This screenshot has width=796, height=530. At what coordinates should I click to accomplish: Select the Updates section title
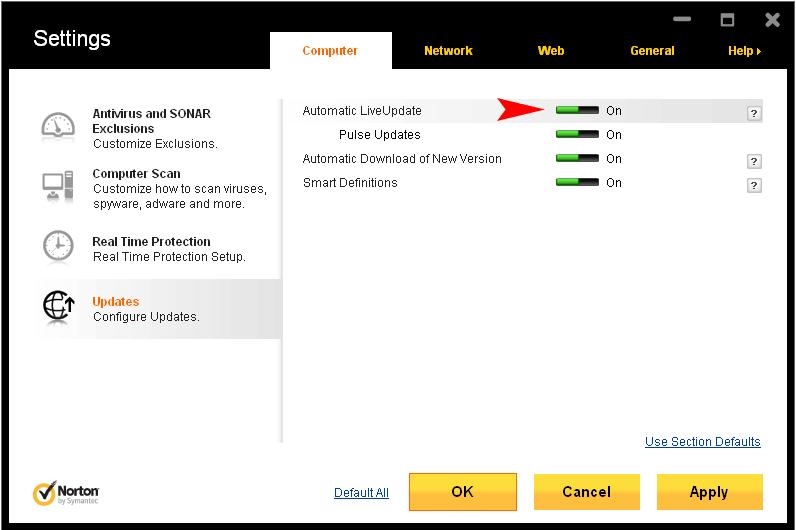pos(115,302)
